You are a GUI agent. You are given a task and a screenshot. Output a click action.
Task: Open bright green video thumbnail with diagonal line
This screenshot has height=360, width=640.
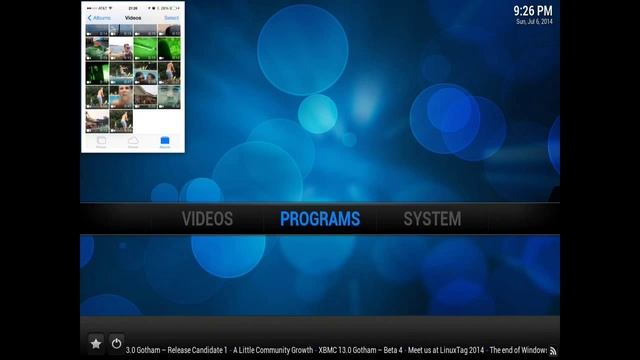pyautogui.click(x=145, y=49)
